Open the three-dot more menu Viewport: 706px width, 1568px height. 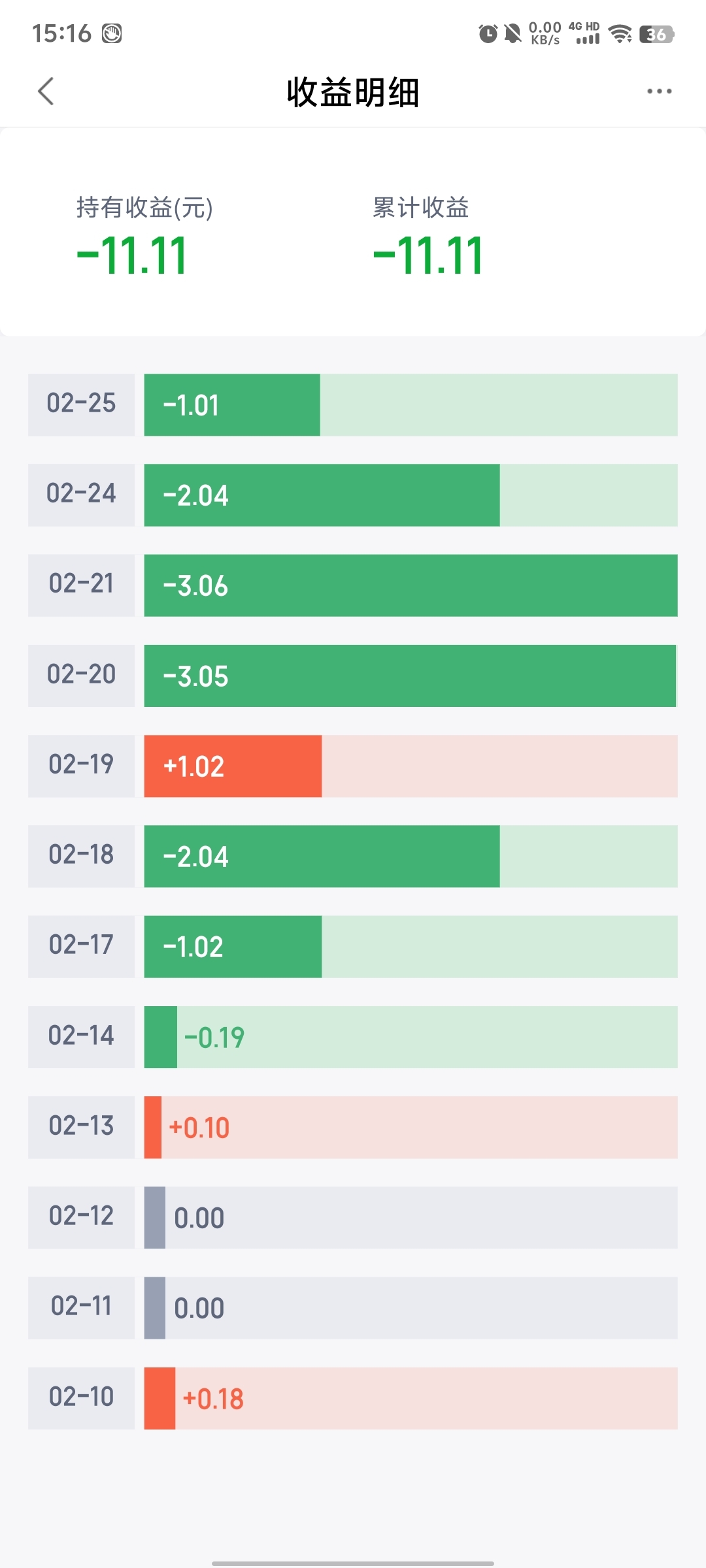(659, 91)
